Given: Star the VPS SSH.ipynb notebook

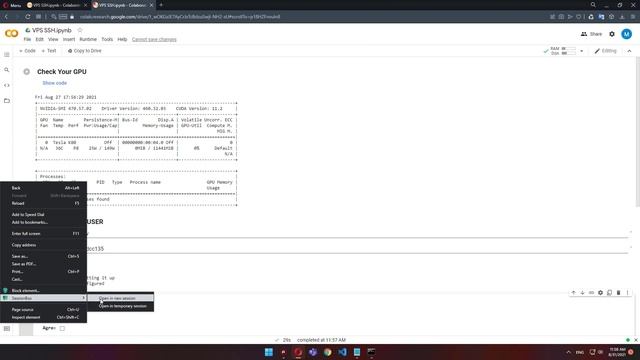Looking at the screenshot, I should (80, 30).
